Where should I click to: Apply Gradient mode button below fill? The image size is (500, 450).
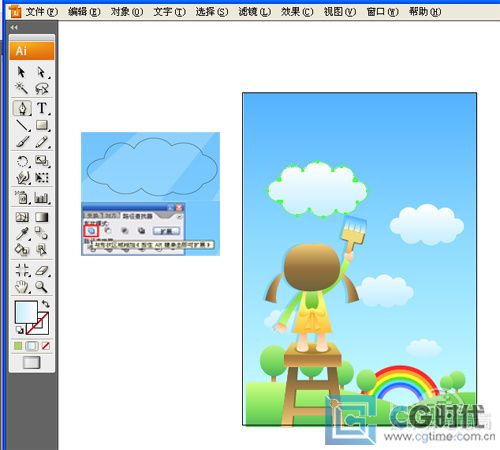[32, 346]
